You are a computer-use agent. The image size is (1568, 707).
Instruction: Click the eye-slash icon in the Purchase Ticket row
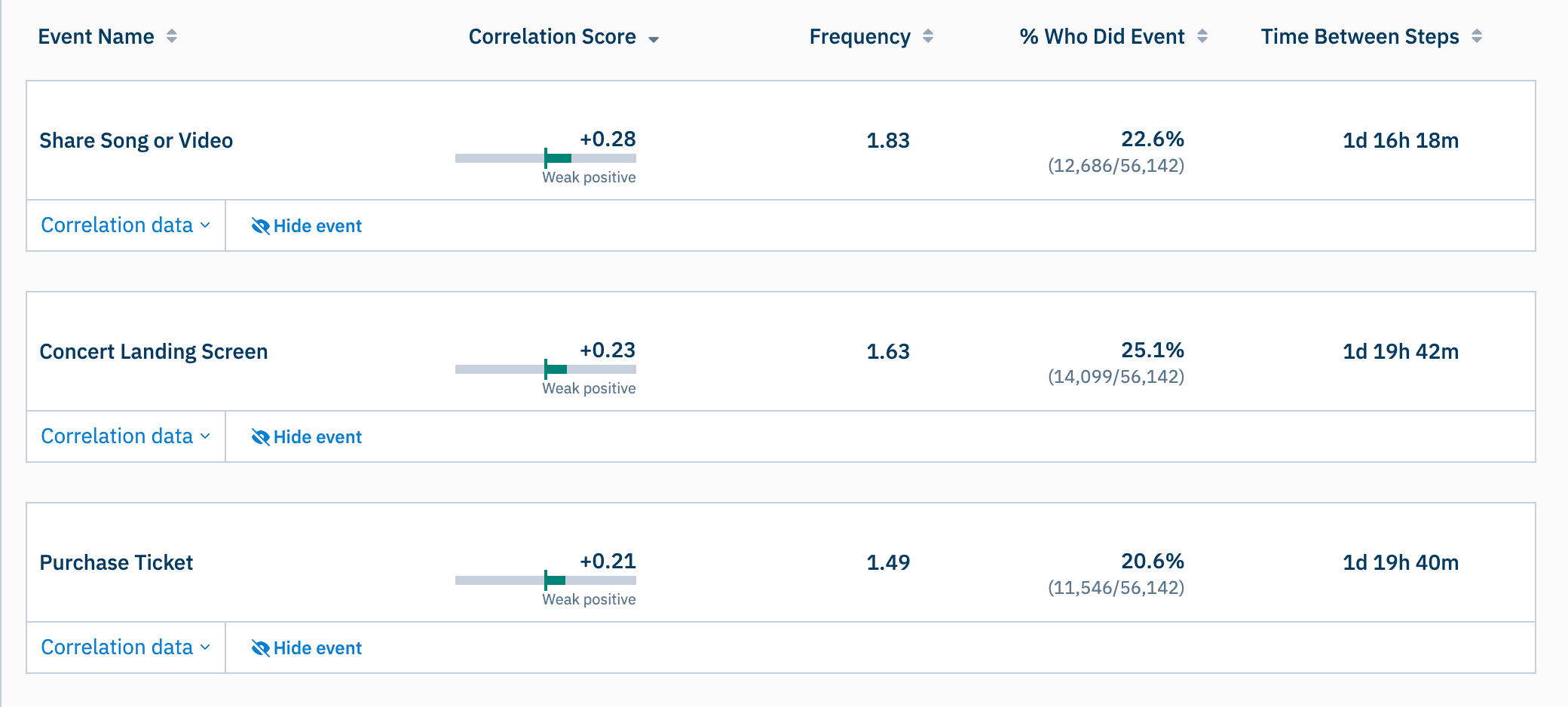point(259,647)
